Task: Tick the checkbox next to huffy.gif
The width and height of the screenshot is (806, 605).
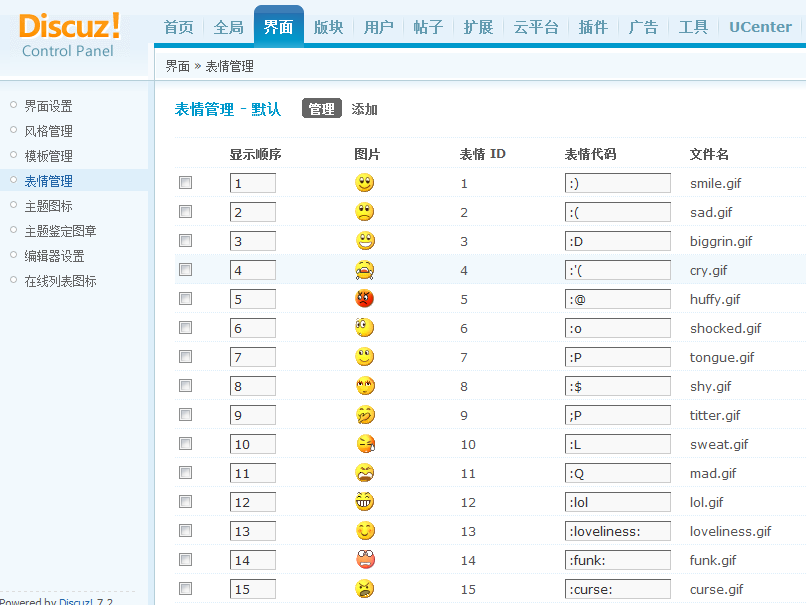Action: pos(186,299)
